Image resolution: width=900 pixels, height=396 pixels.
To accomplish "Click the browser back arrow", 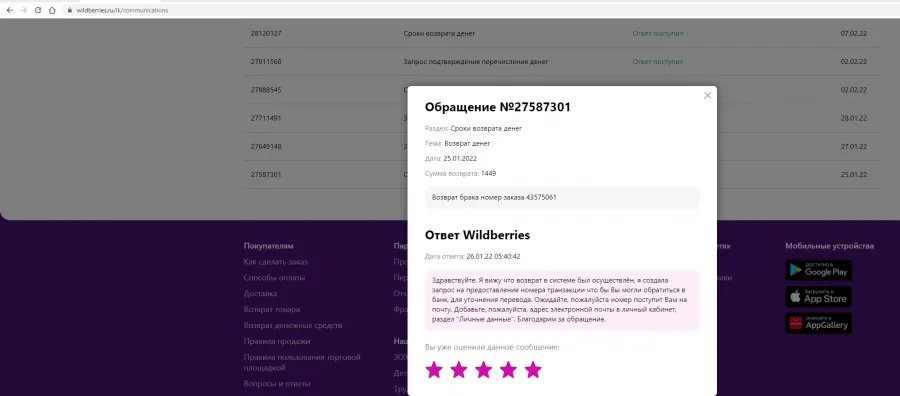I will pos(10,10).
